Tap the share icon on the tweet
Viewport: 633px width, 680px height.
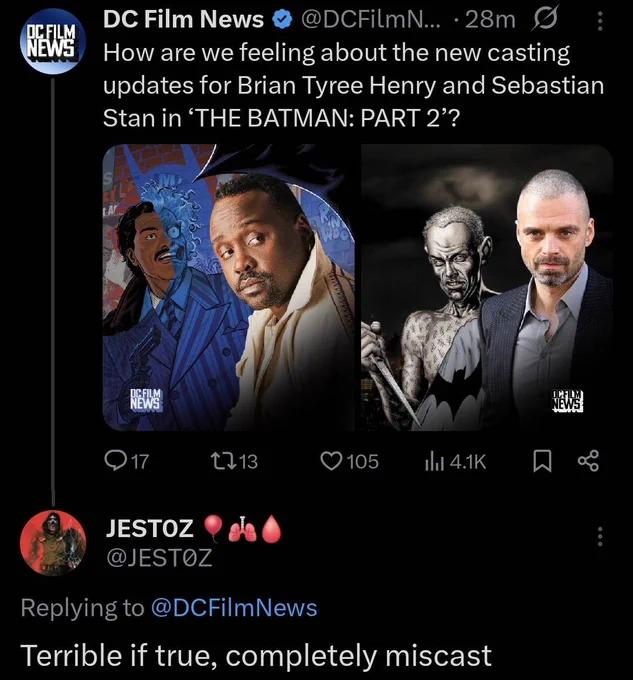point(589,461)
